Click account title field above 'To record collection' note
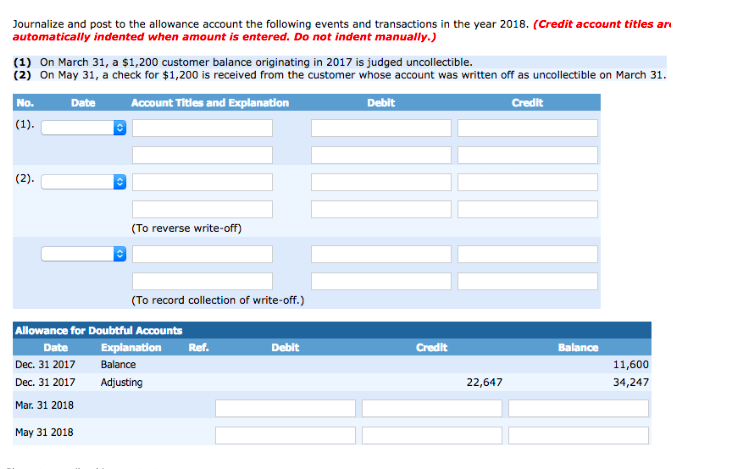Image resolution: width=729 pixels, height=469 pixels. [202, 281]
